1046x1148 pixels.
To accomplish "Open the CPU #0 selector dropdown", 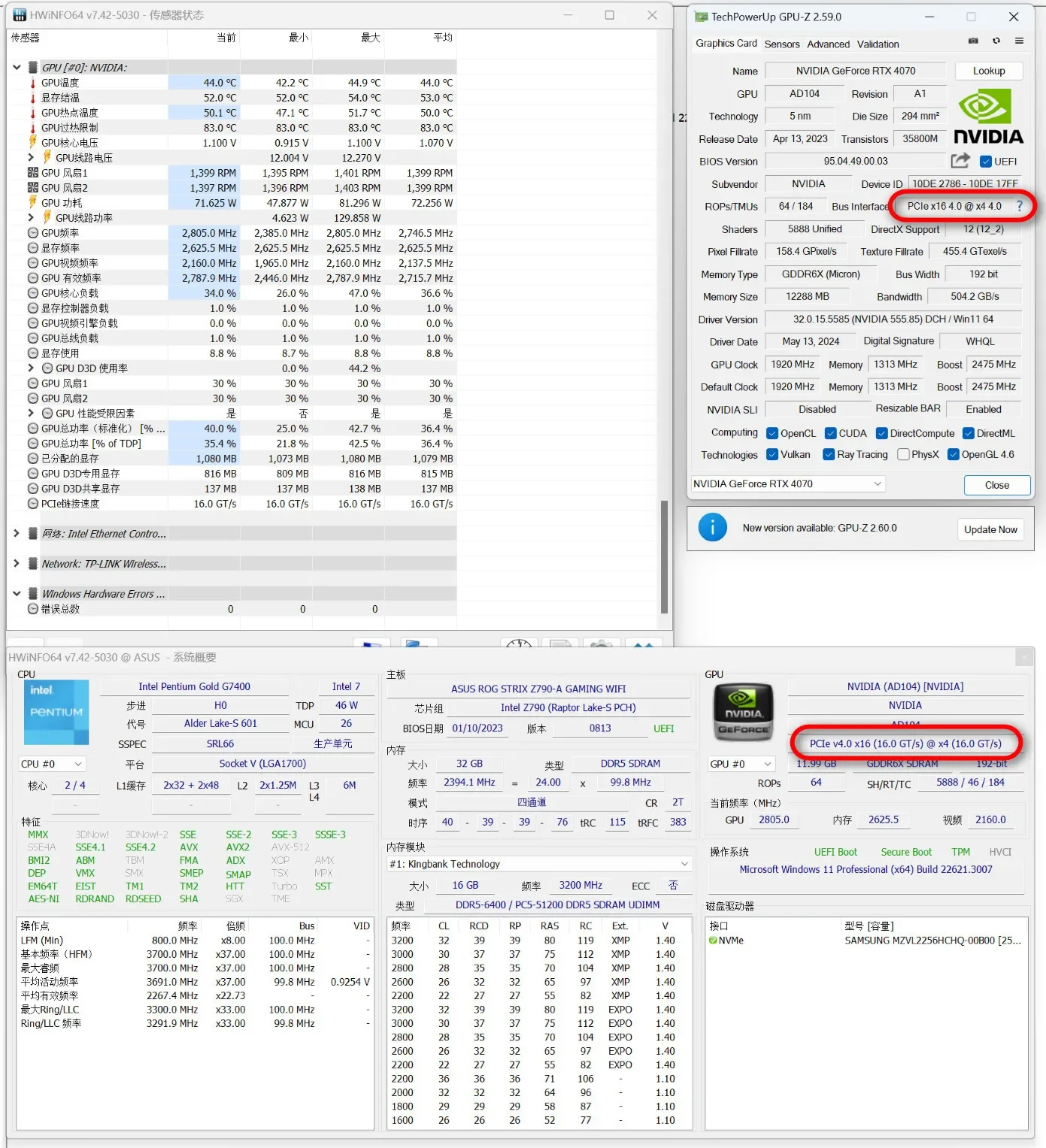I will pyautogui.click(x=51, y=764).
